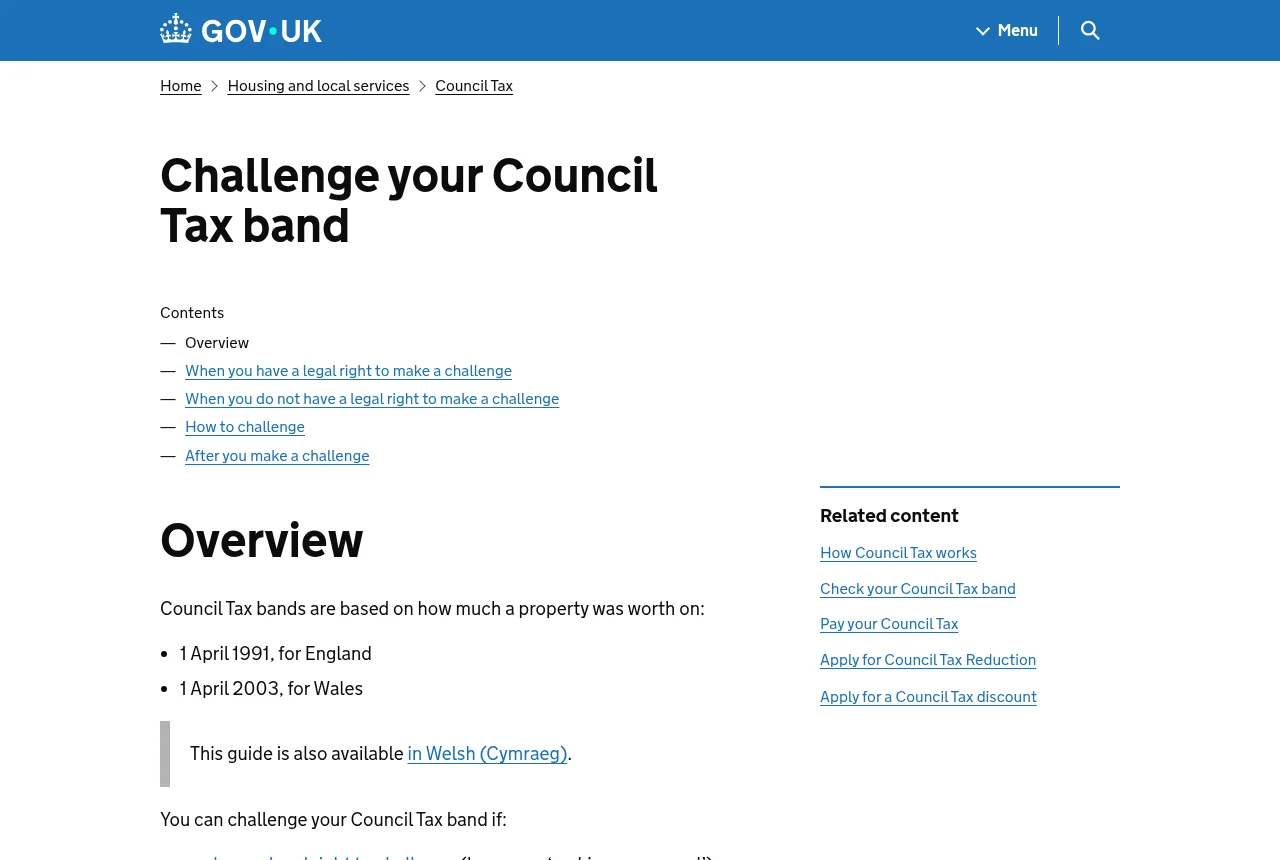This screenshot has width=1280, height=860.
Task: Jump to 'When you do not have a legal right' section
Action: point(372,399)
